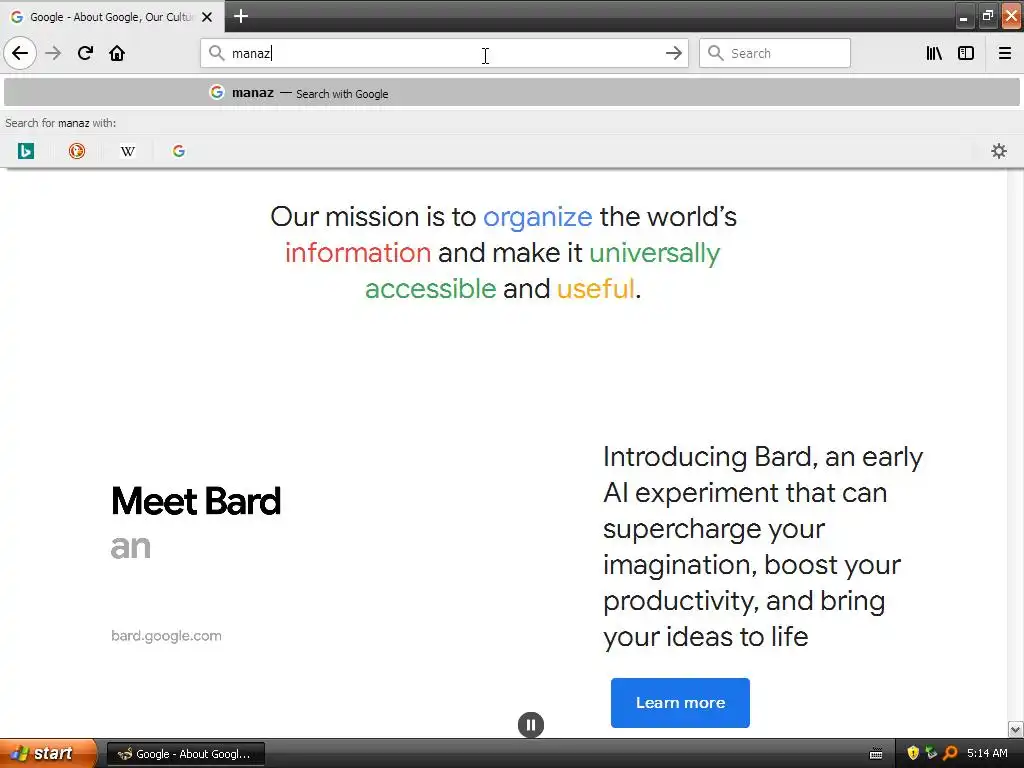
Task: Click the Learn more button
Action: click(680, 703)
